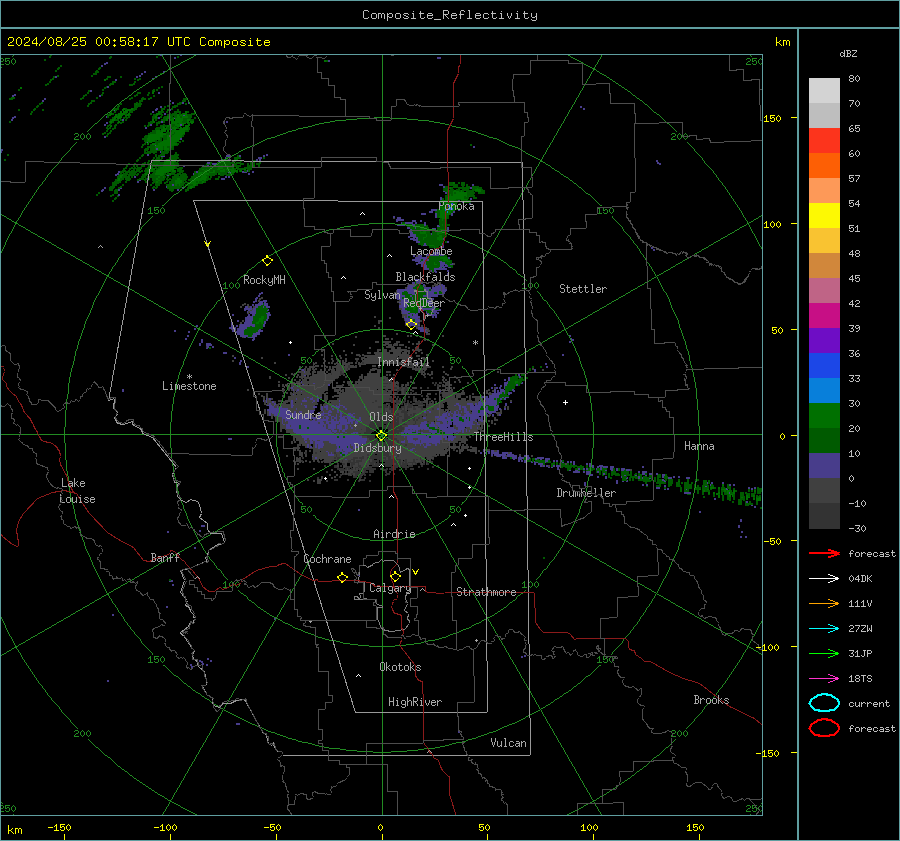Click the yellow V marker near Calgary
Screen dimensions: 900x841
pos(416,572)
